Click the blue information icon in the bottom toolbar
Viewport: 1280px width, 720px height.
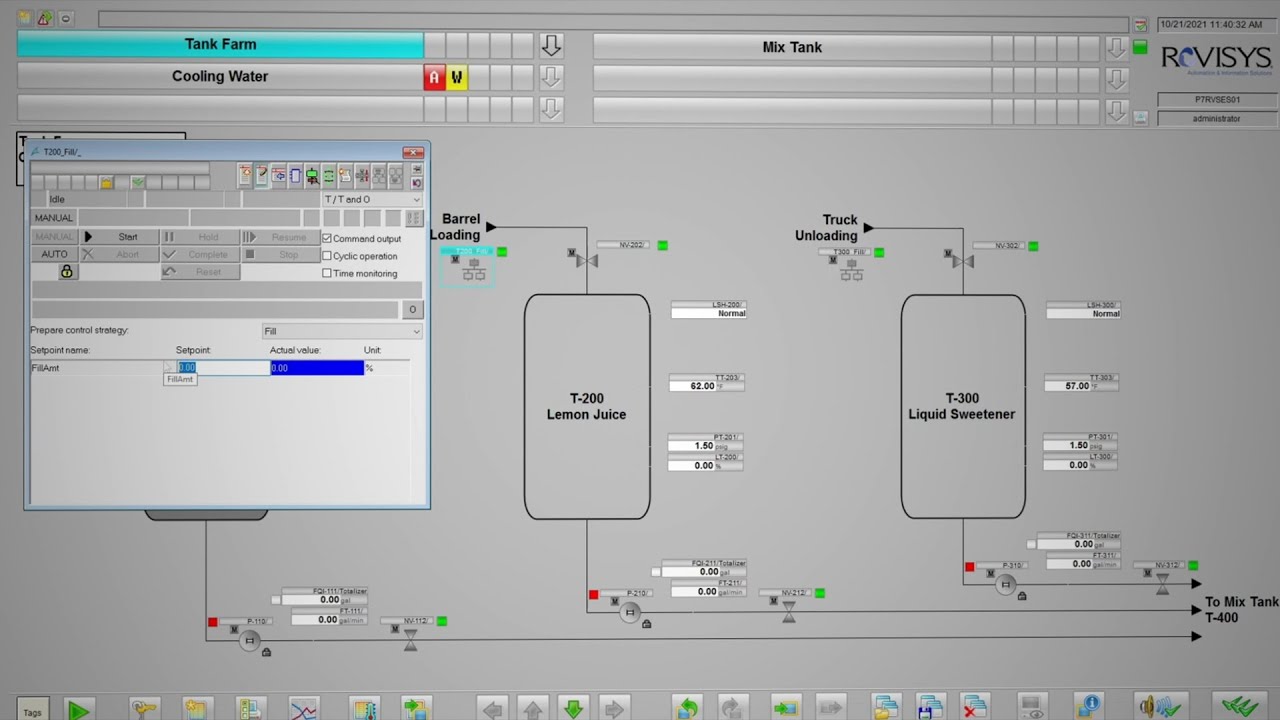pyautogui.click(x=1089, y=709)
